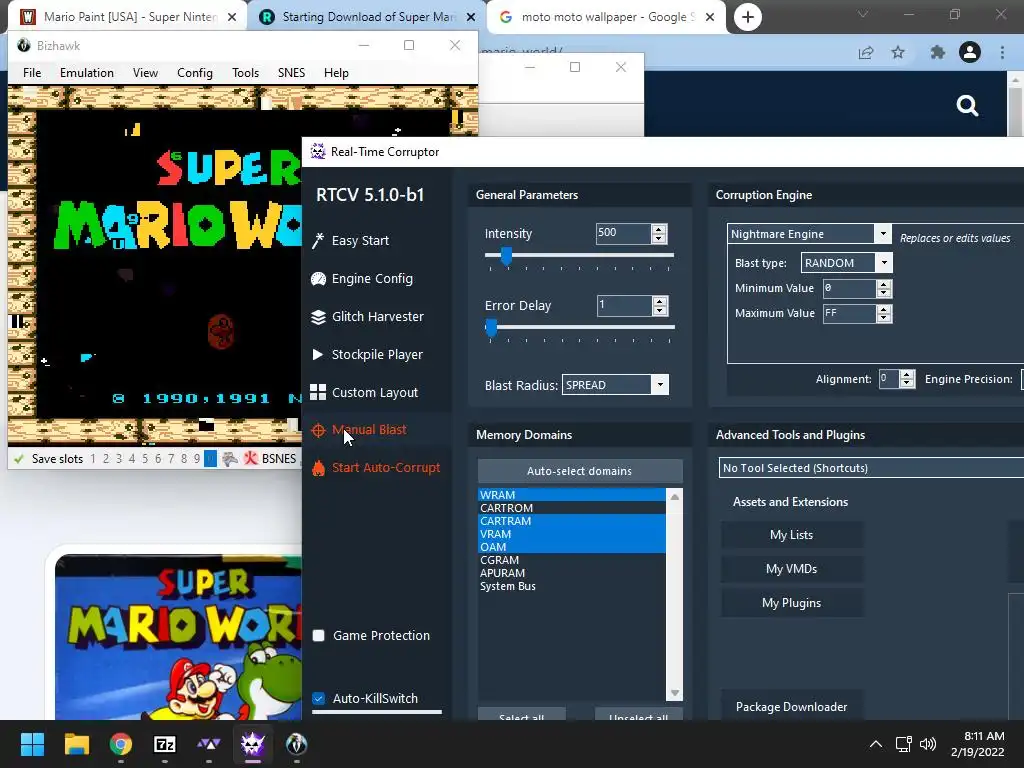Click Auto-select domains button
Image resolution: width=1024 pixels, height=768 pixels.
(x=580, y=471)
